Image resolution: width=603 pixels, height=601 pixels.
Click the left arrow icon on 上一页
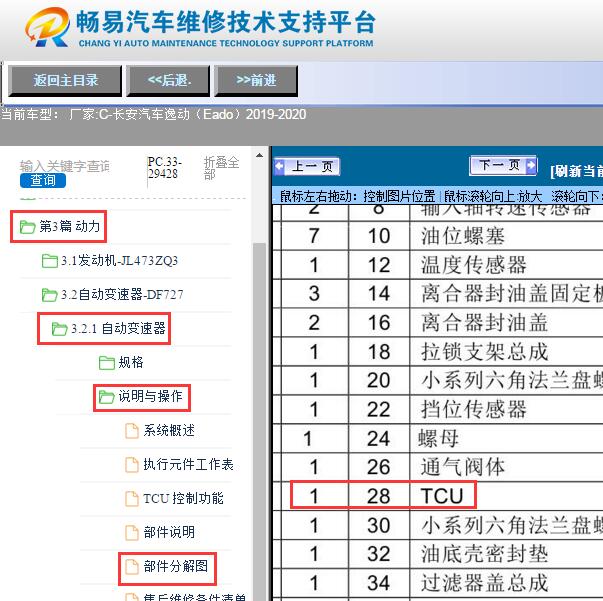point(279,166)
